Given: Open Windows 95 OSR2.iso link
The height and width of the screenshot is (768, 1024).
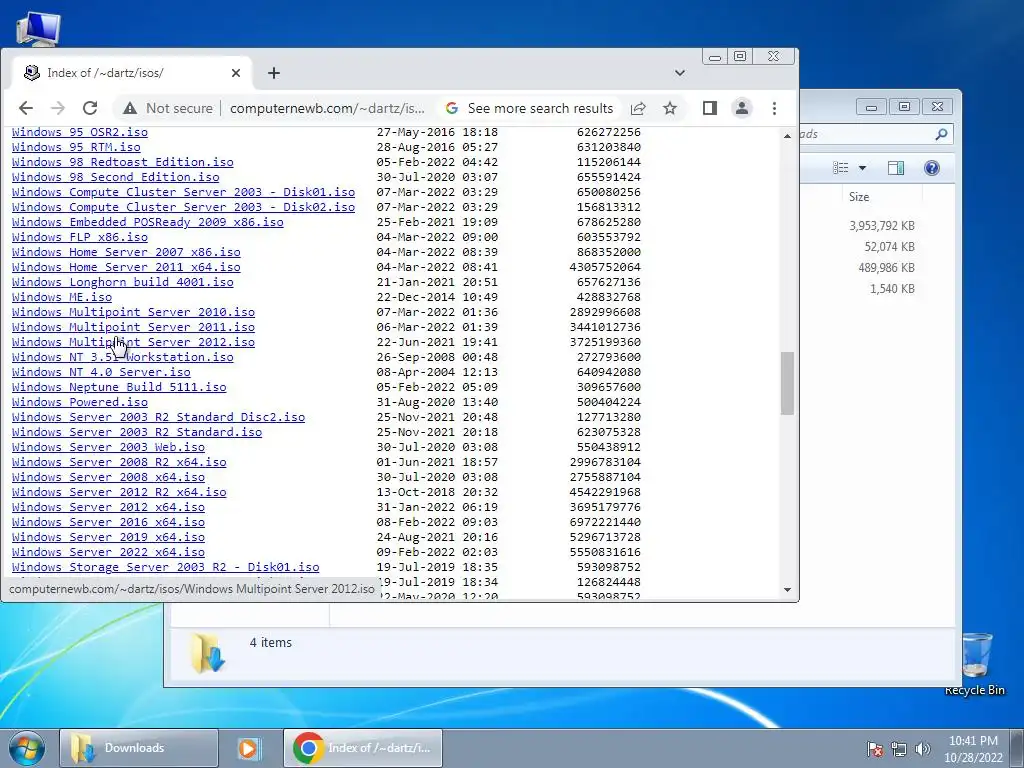Looking at the screenshot, I should [x=80, y=132].
